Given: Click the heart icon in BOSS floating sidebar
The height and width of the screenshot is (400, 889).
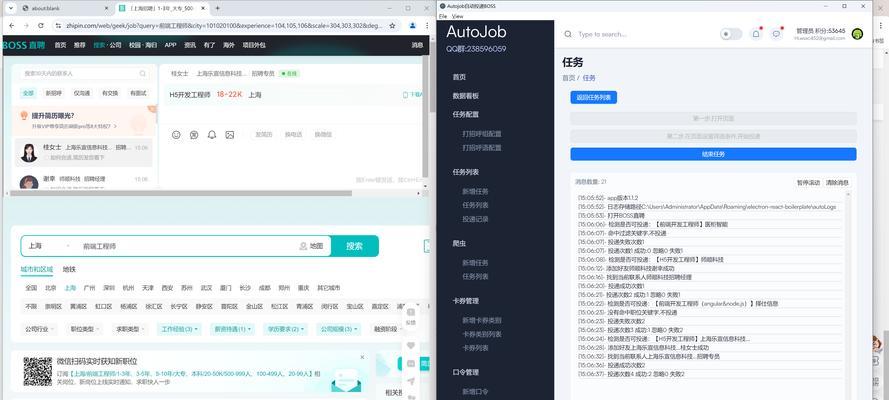Looking at the screenshot, I should (x=412, y=346).
